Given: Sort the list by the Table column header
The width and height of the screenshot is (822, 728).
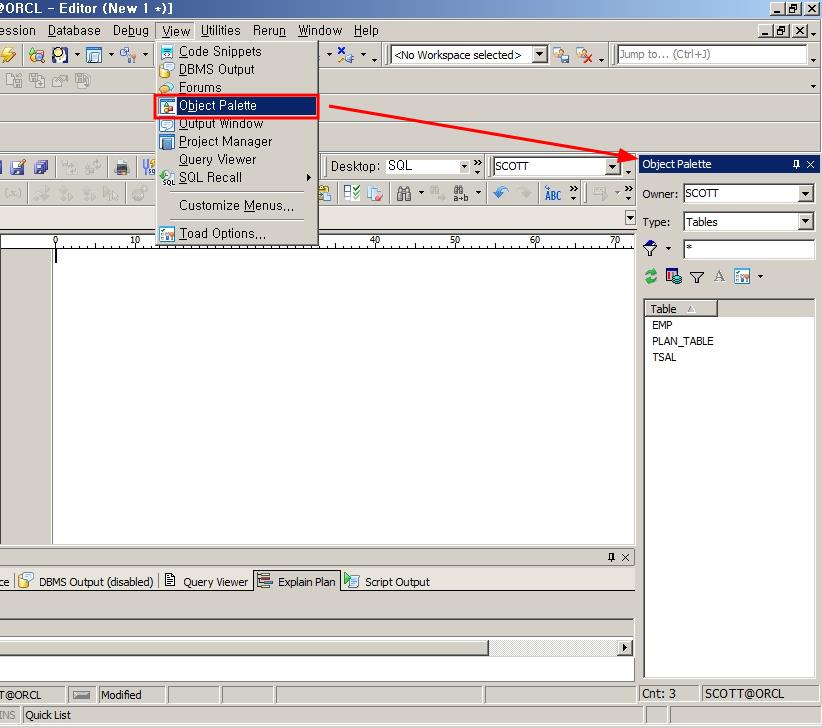Looking at the screenshot, I should pyautogui.click(x=679, y=309).
